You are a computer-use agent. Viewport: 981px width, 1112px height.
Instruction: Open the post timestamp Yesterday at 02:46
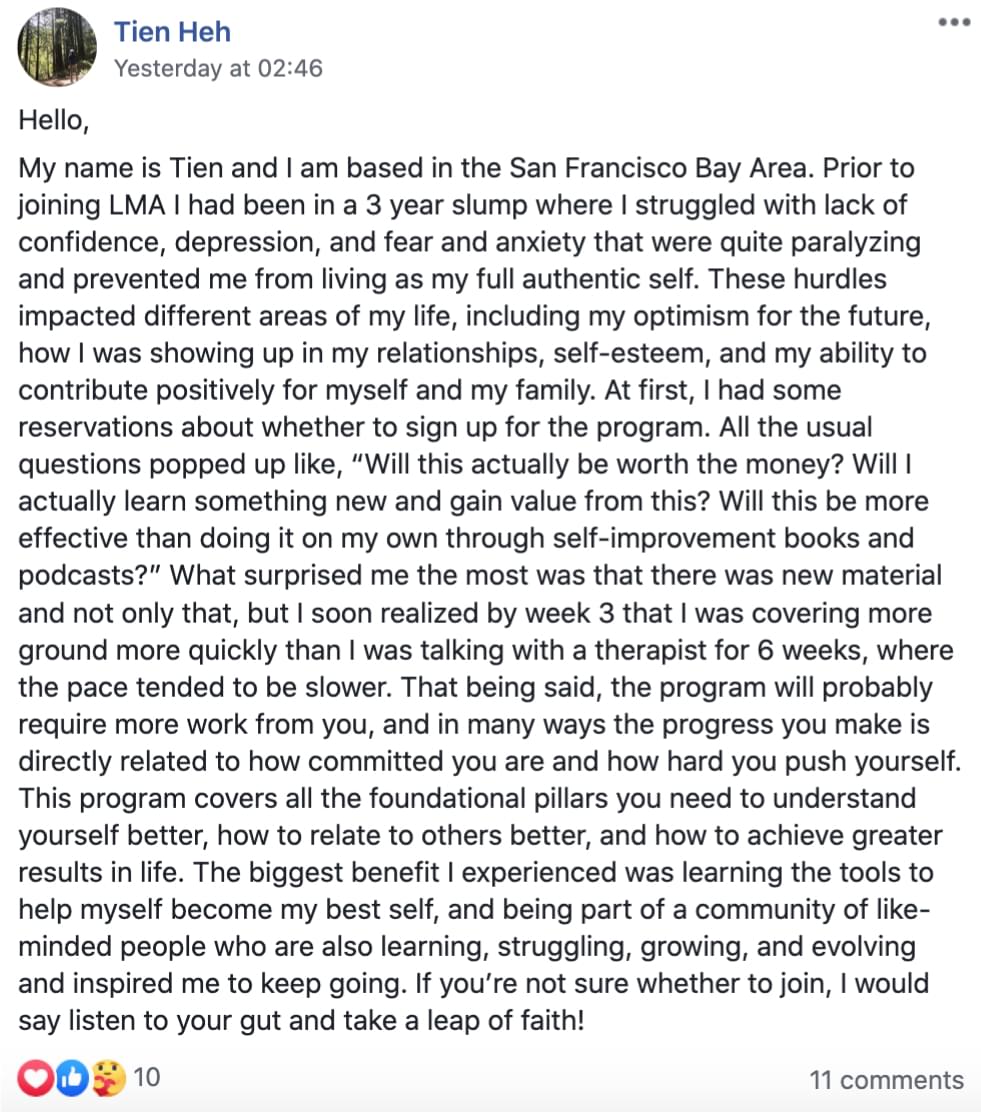pos(218,68)
